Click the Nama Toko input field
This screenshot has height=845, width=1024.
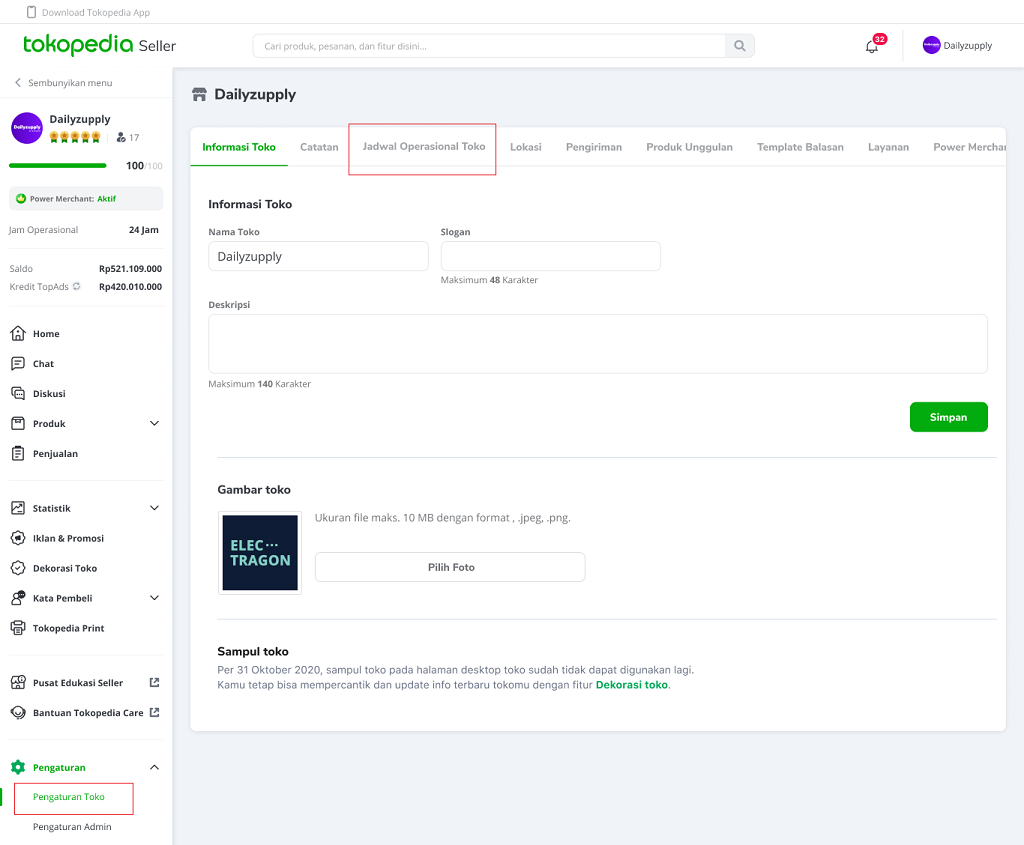click(x=318, y=256)
